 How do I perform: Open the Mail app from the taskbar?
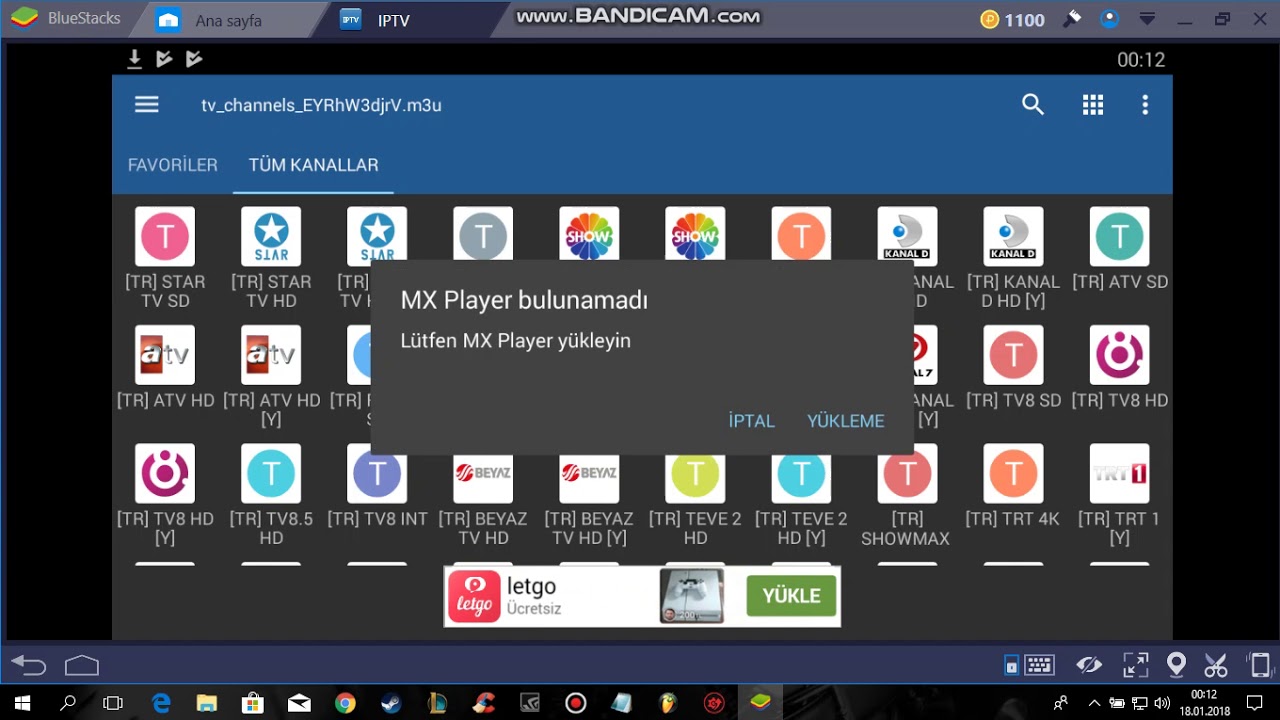[x=299, y=703]
